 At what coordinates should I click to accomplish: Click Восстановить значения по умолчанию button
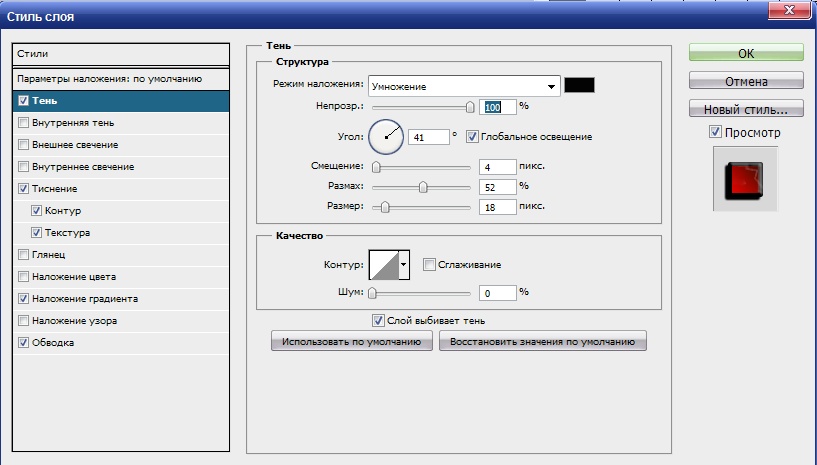(x=543, y=341)
